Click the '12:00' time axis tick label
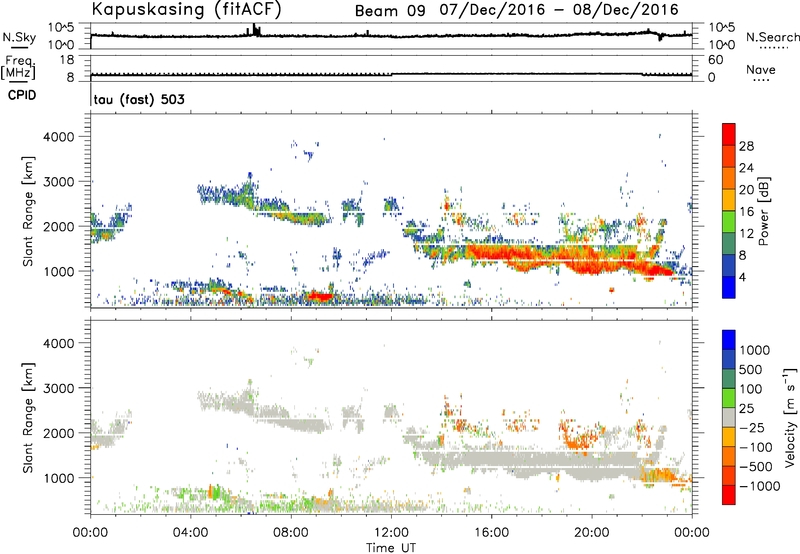Viewport: 800px width, 554px height. [391, 533]
